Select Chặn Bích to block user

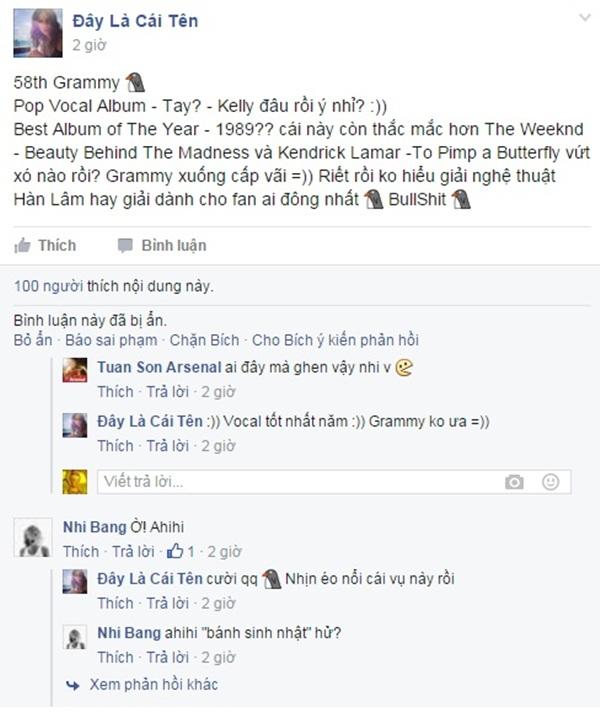pos(204,340)
